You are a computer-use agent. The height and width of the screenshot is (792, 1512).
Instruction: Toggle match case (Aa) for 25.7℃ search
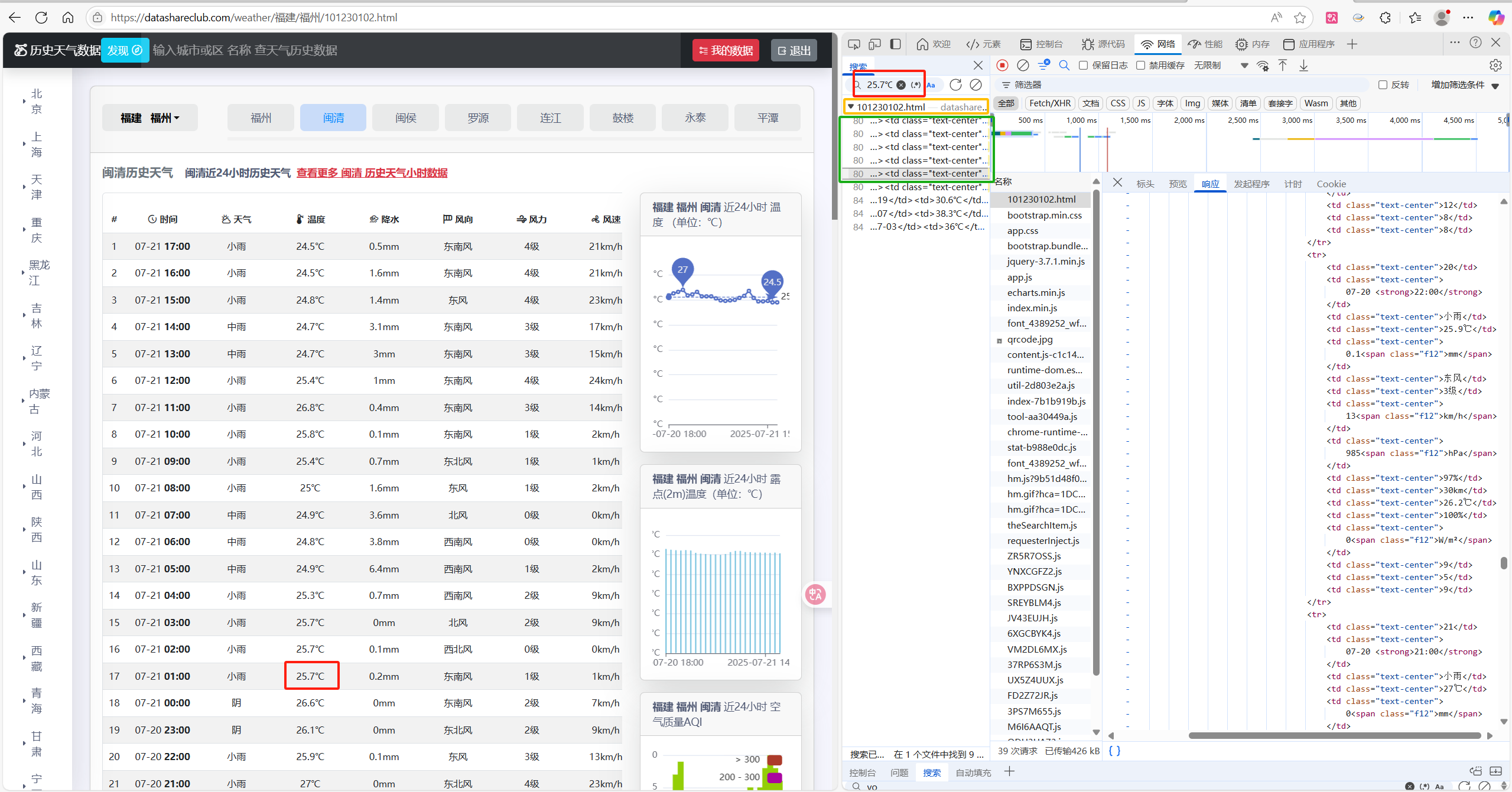931,84
